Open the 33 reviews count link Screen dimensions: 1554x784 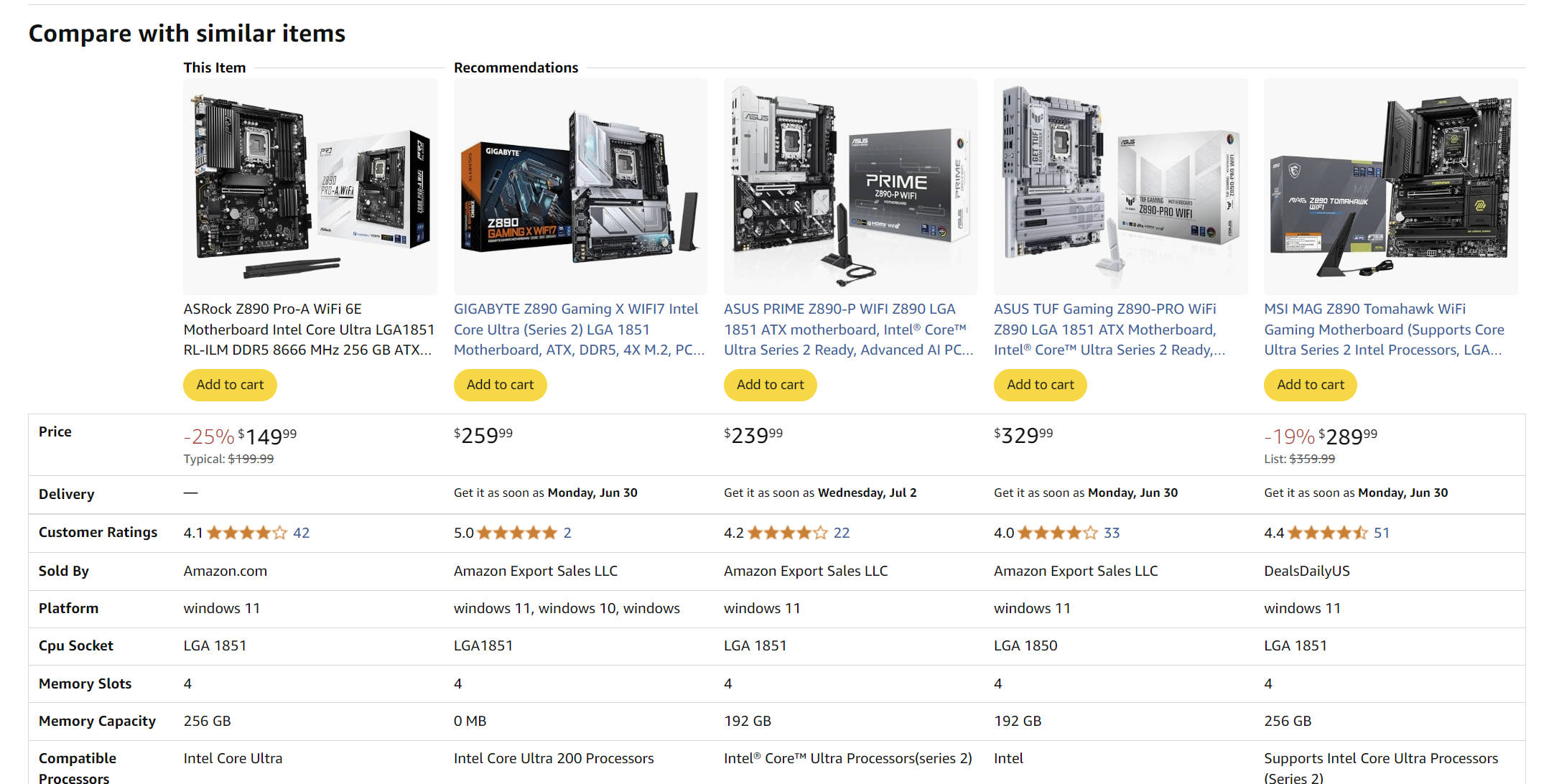(1112, 533)
